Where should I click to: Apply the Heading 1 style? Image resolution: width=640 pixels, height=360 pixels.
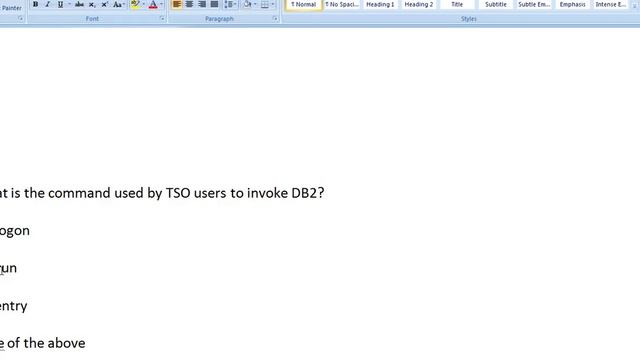tap(380, 4)
